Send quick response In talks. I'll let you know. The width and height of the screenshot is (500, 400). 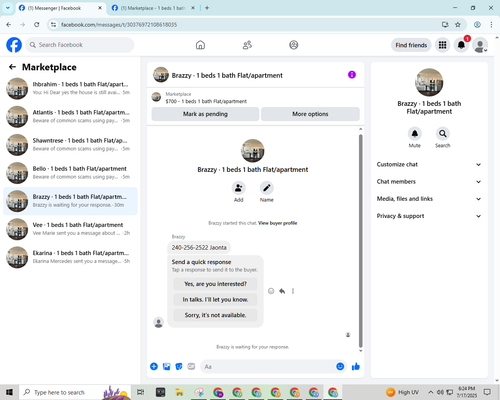(x=215, y=299)
